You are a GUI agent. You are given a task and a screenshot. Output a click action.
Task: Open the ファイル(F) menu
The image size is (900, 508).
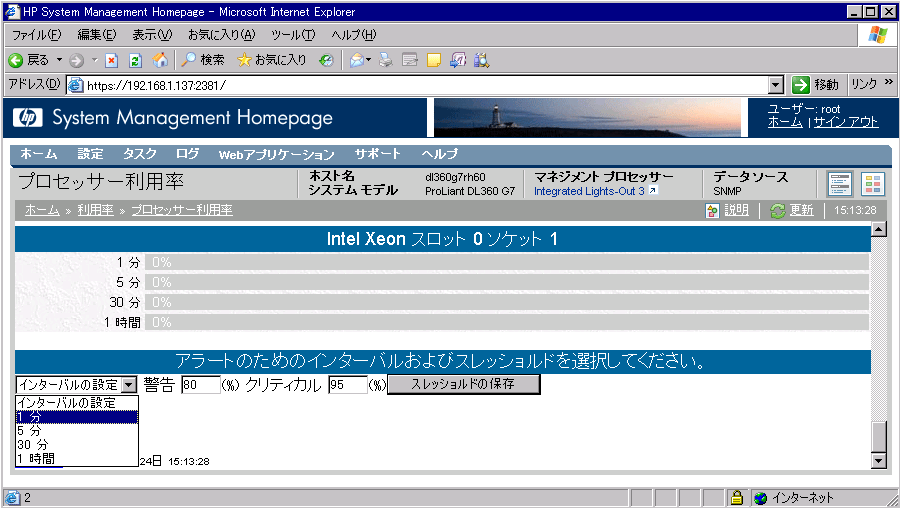pyautogui.click(x=37, y=35)
